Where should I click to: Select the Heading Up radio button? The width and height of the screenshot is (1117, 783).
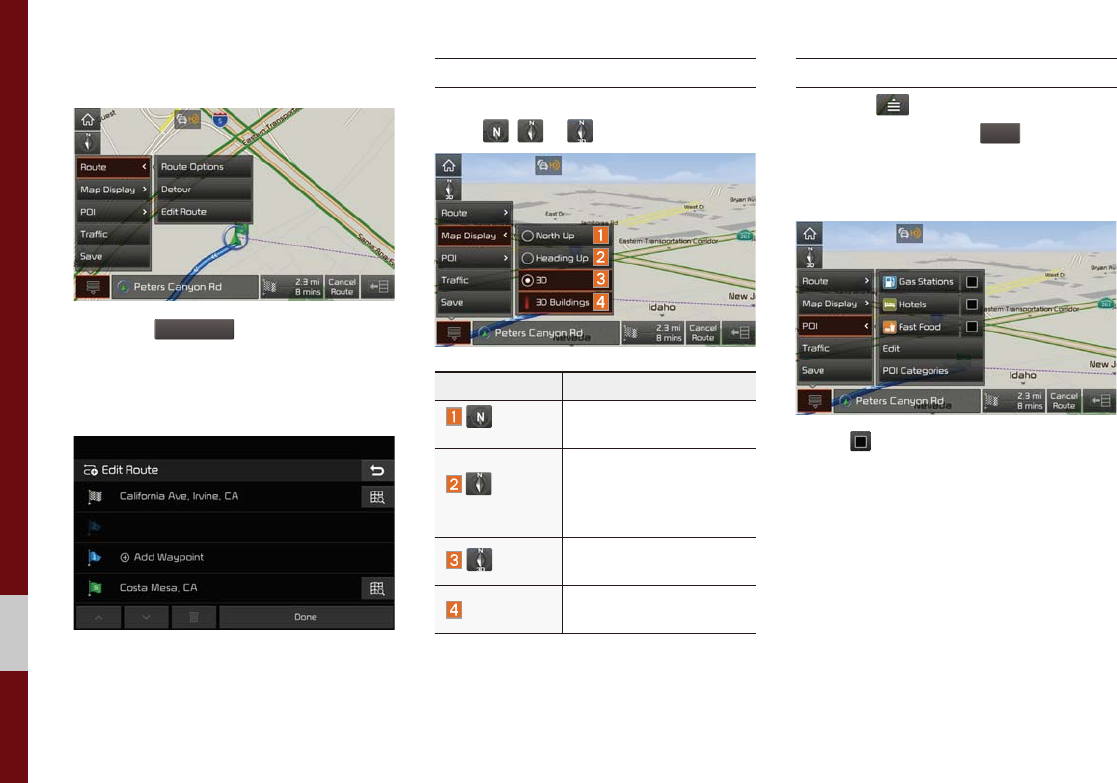(528, 259)
